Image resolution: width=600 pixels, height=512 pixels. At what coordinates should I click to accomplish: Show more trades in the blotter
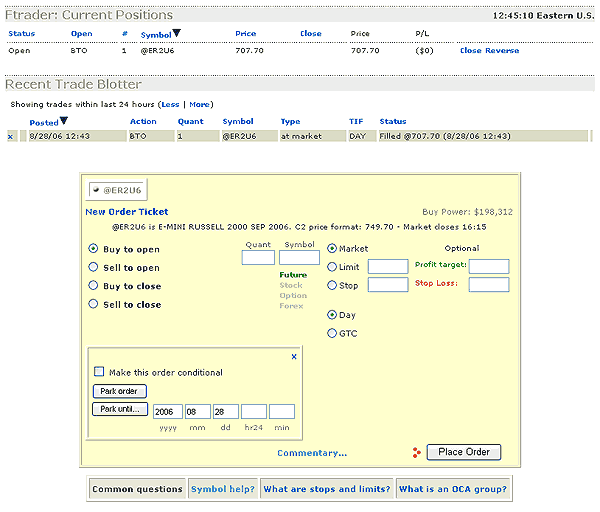click(x=200, y=104)
